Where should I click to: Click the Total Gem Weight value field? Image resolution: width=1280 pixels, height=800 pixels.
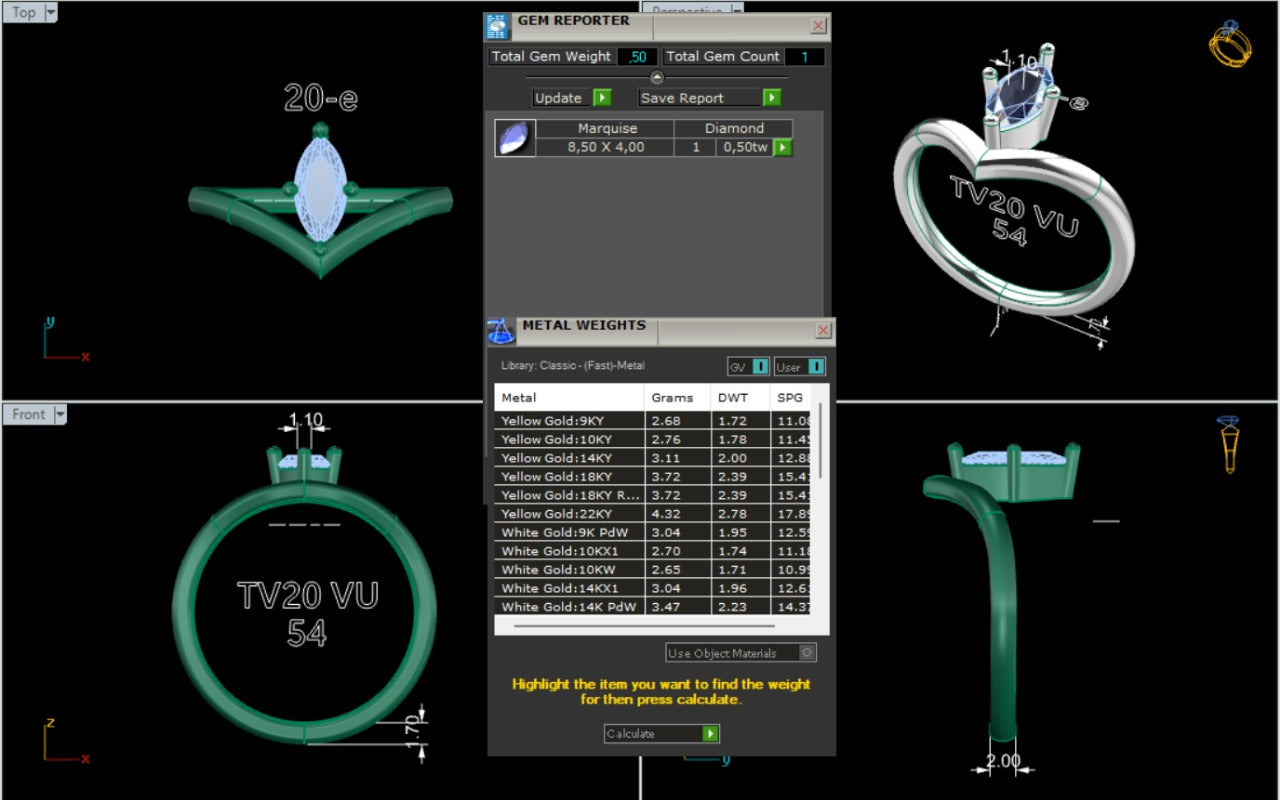coord(637,57)
